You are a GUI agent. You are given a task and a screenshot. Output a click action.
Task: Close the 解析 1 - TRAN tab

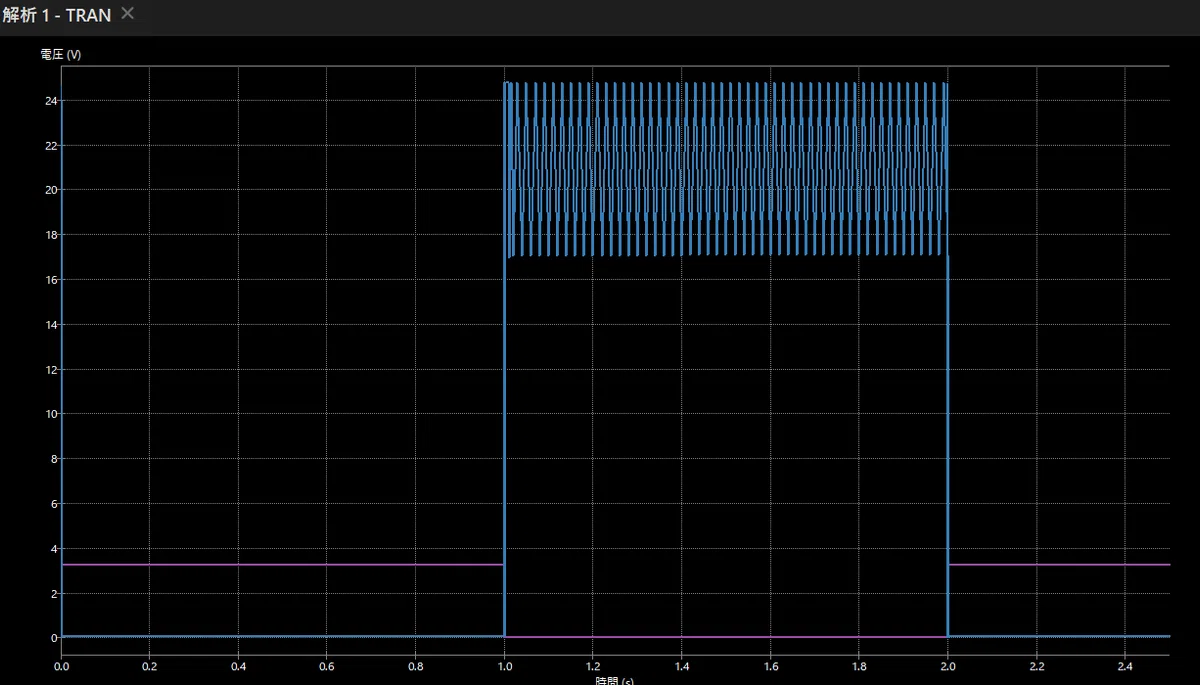pyautogui.click(x=127, y=13)
